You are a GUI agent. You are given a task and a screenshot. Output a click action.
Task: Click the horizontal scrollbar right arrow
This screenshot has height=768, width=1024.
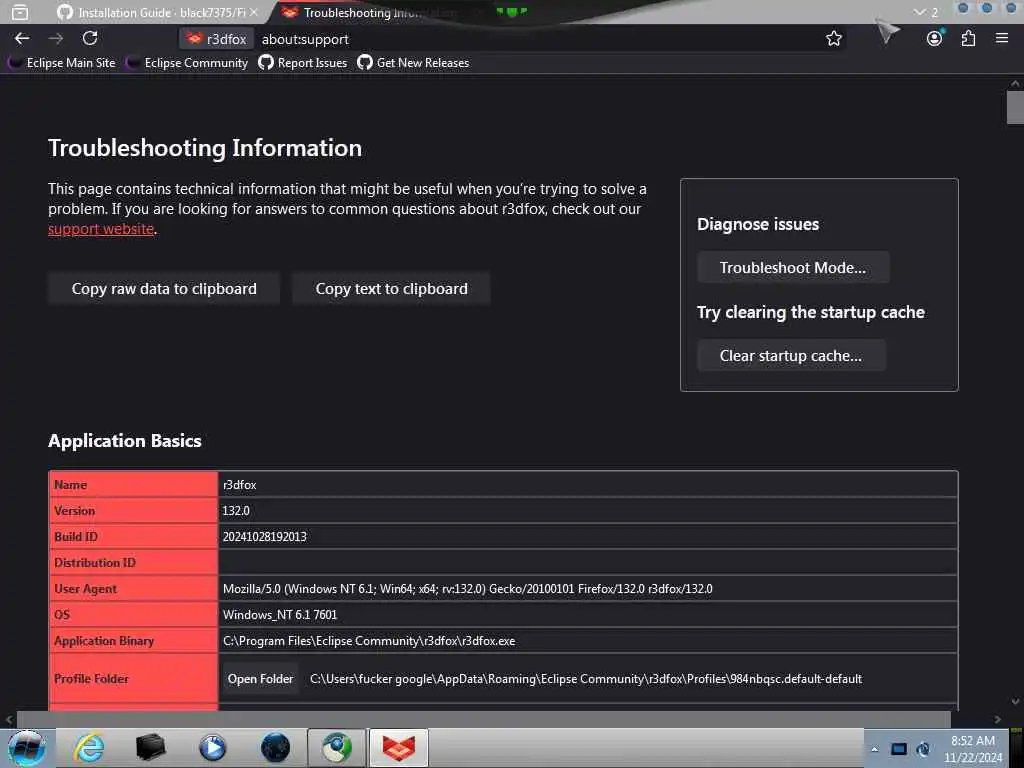[997, 719]
